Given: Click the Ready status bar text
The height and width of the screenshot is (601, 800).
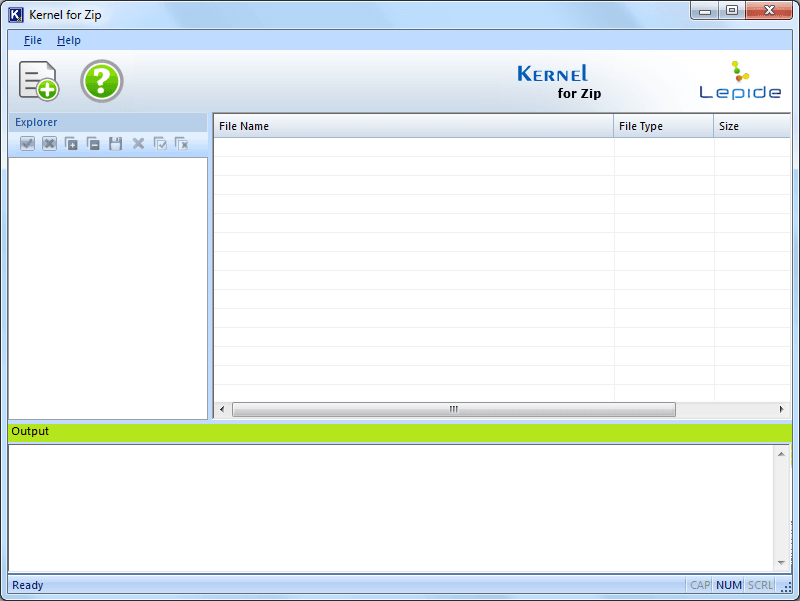Looking at the screenshot, I should click(x=28, y=585).
